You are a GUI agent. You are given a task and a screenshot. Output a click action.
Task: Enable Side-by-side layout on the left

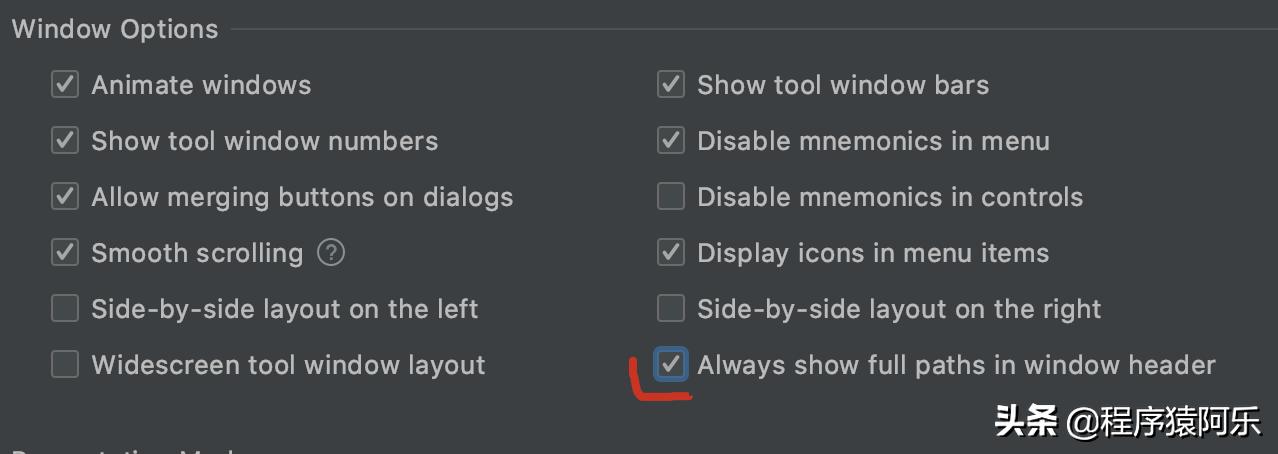coord(65,309)
